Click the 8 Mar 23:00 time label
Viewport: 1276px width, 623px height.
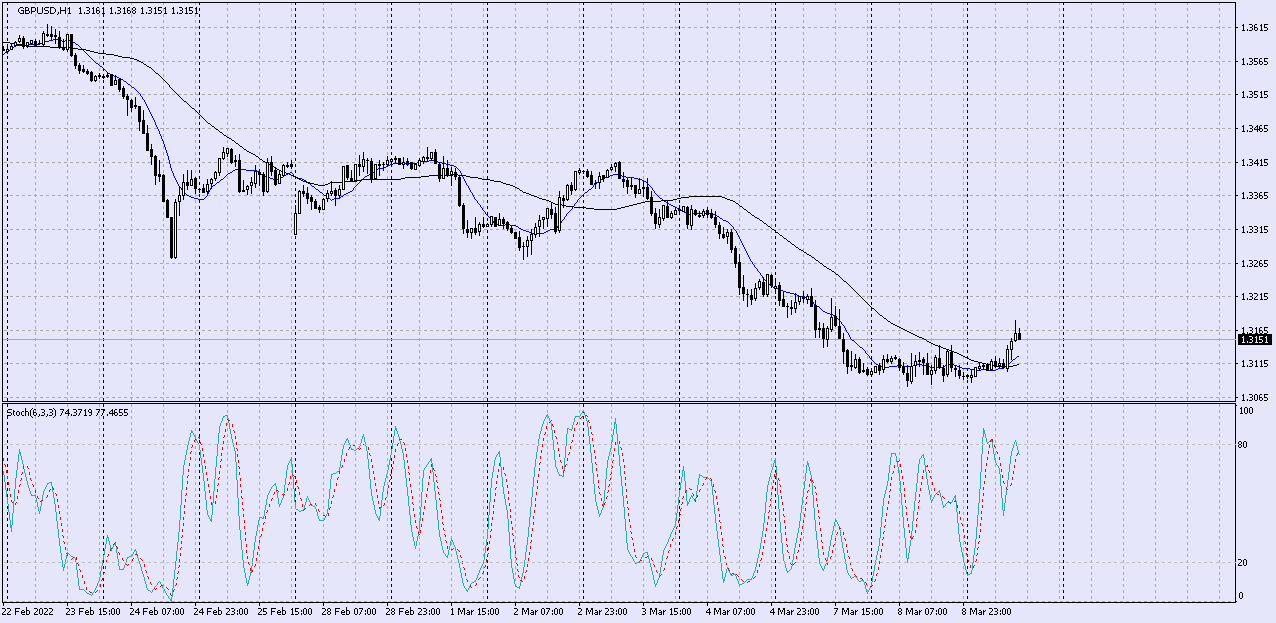pyautogui.click(x=990, y=610)
